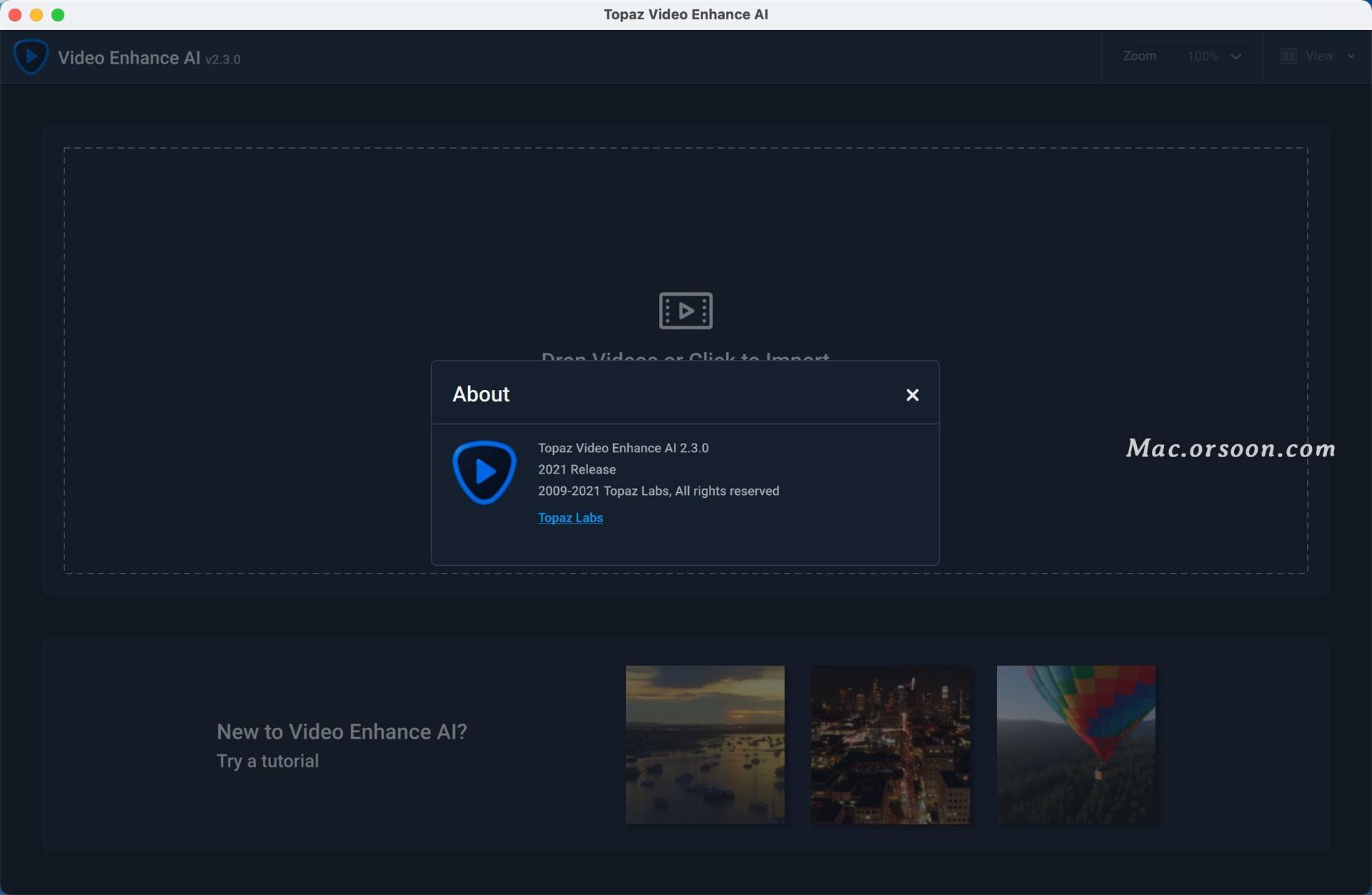Open the night city tutorial thumbnail

point(890,745)
